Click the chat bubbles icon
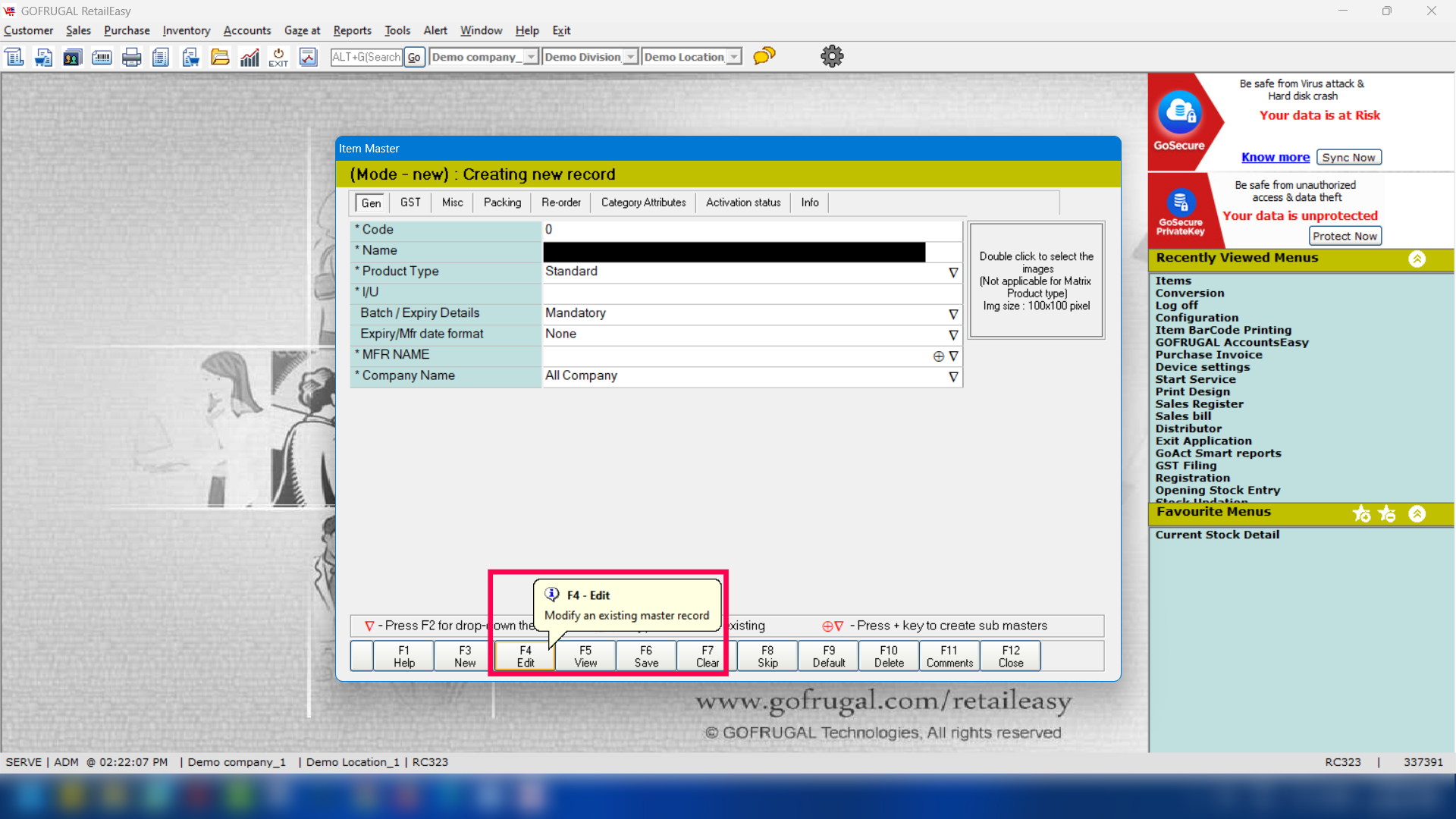The width and height of the screenshot is (1456, 819). (764, 56)
